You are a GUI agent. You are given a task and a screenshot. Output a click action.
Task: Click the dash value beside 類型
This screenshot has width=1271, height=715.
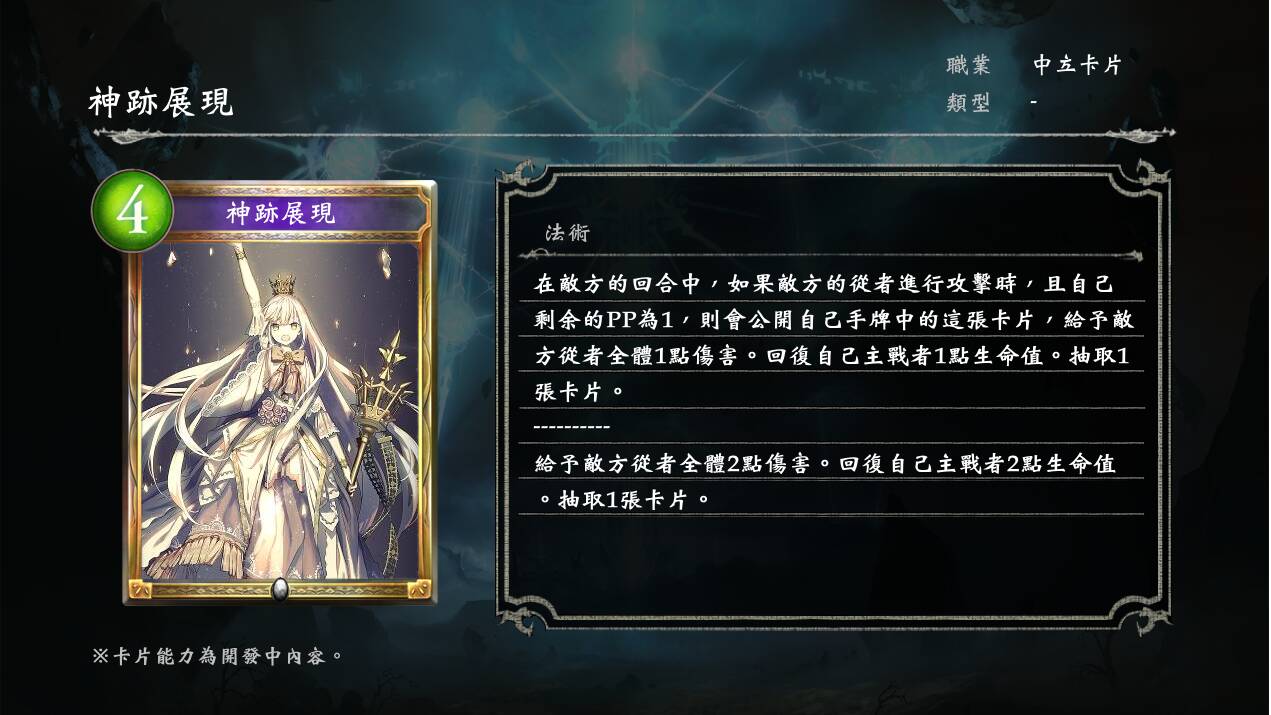pos(1033,102)
